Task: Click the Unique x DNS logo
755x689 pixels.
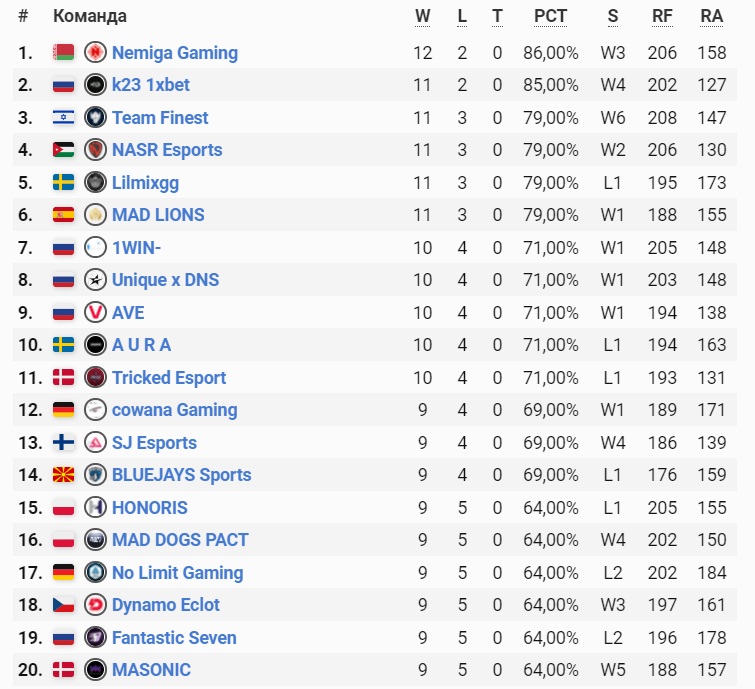Action: click(x=96, y=280)
